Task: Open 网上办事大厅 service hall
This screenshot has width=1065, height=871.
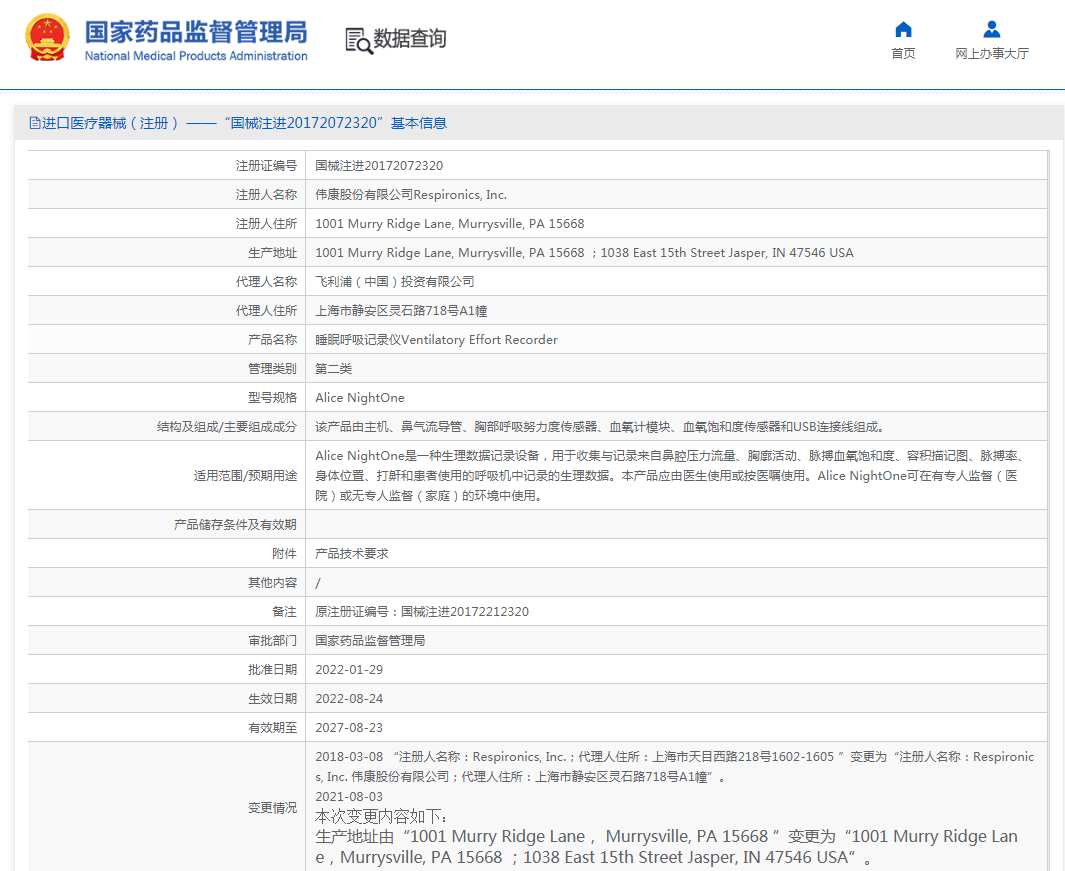Action: tap(991, 54)
